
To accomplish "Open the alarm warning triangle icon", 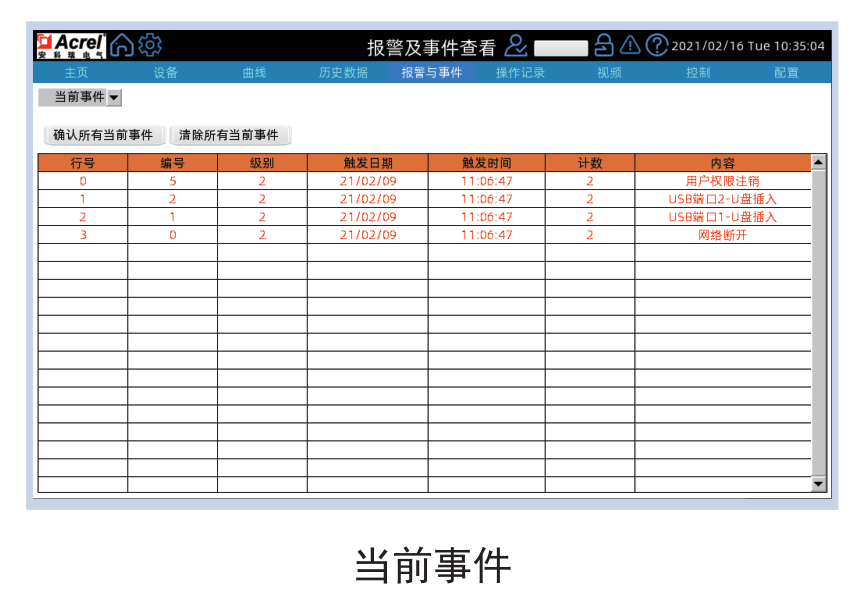I will [x=630, y=46].
